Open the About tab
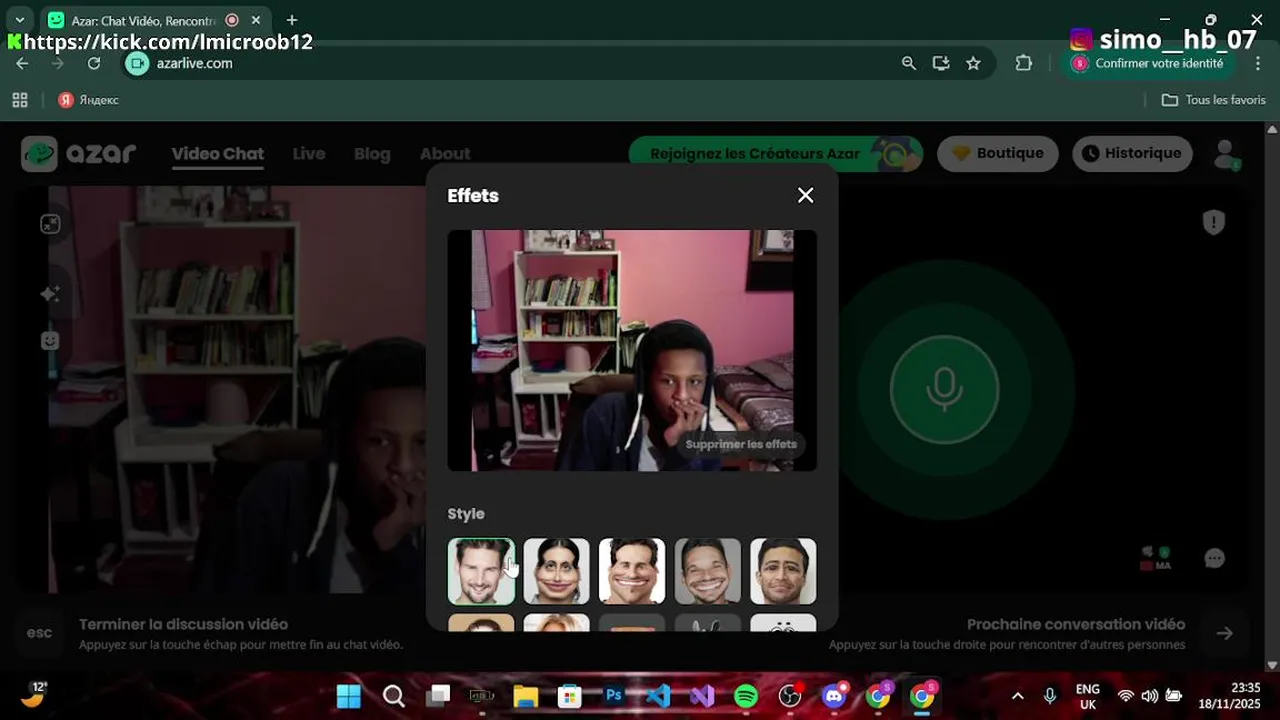Screen dimensions: 1280x720 (x=445, y=154)
